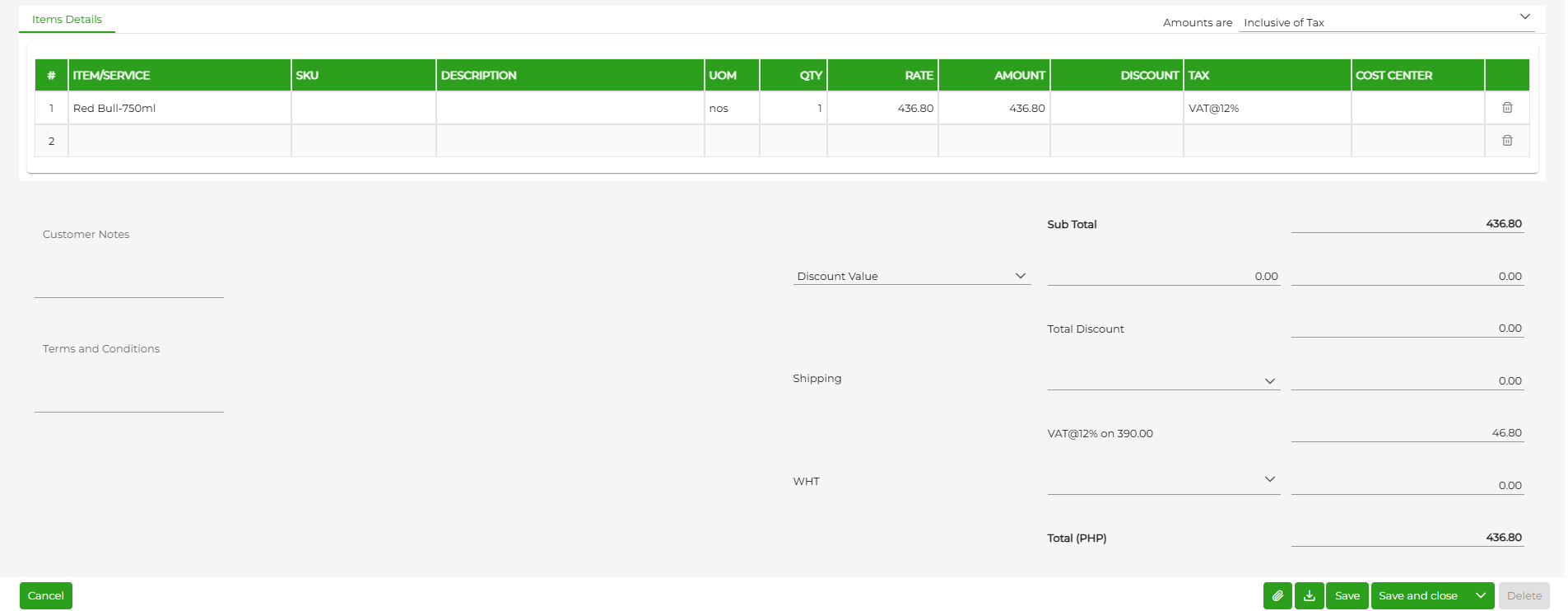
Task: Click the DESCRIPTION column header
Action: pyautogui.click(x=570, y=75)
